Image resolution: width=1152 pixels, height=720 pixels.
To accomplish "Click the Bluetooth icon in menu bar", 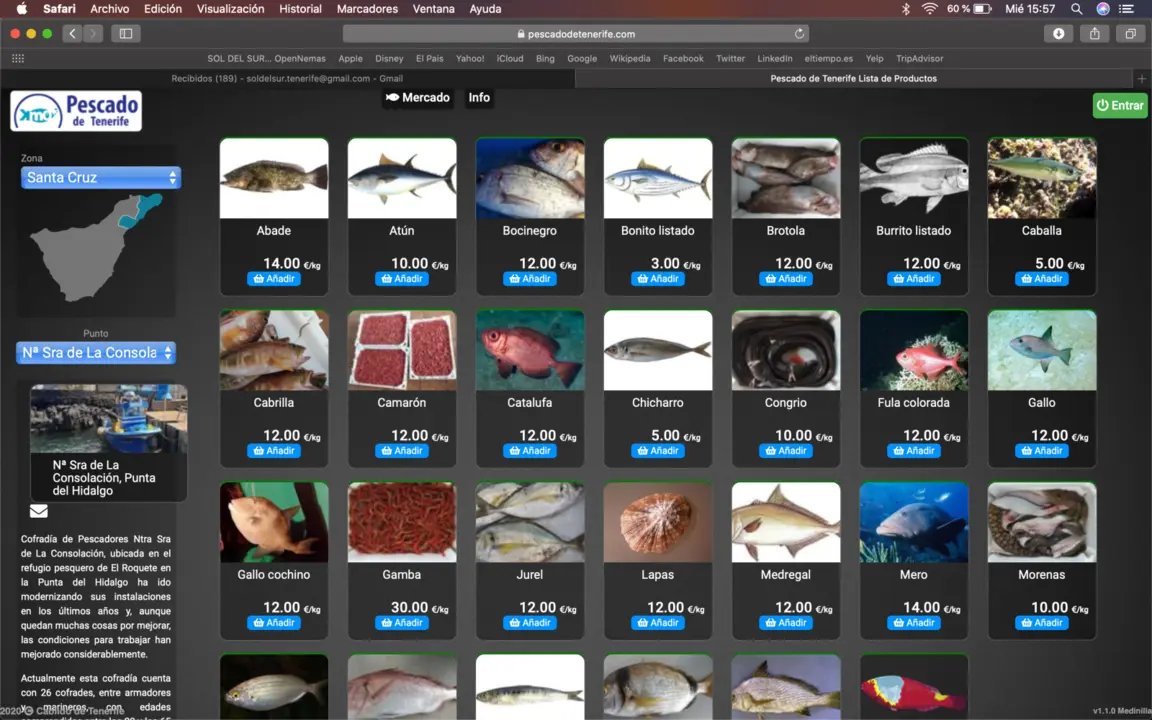I will pos(906,9).
